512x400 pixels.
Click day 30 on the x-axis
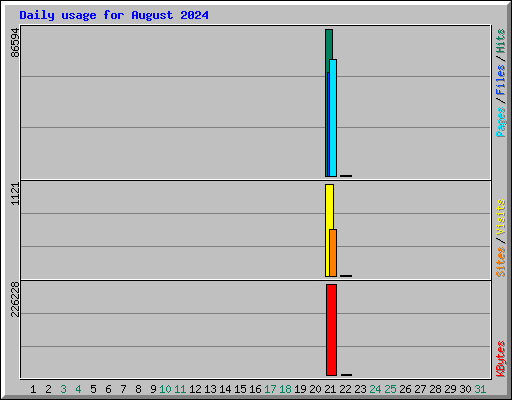tap(465, 389)
